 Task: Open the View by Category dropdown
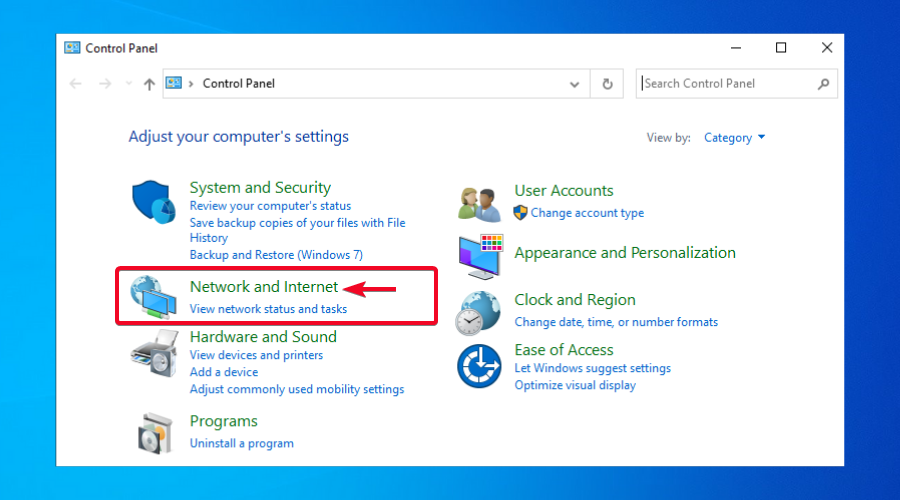point(734,138)
